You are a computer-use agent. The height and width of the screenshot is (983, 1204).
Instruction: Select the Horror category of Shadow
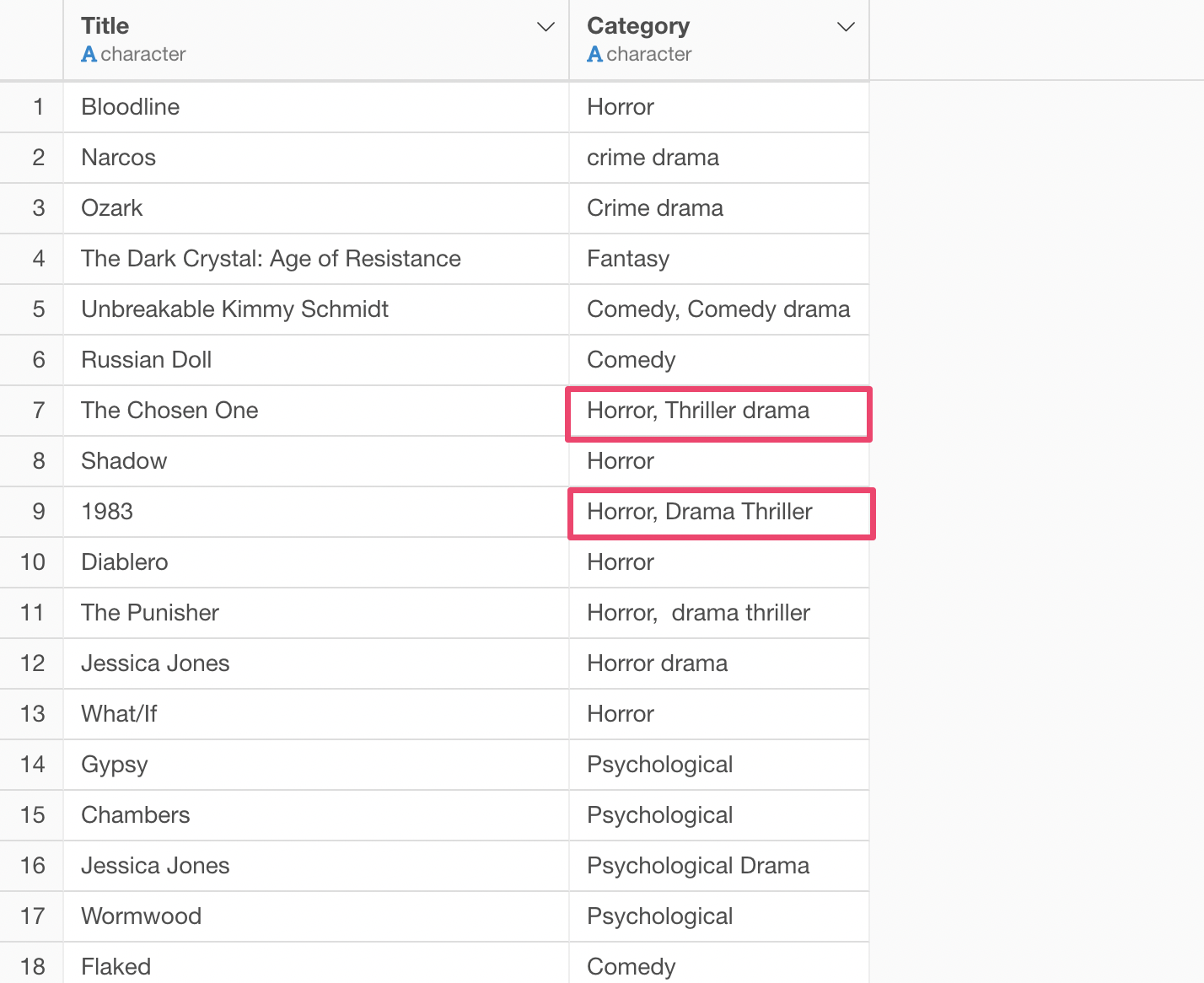(x=719, y=461)
